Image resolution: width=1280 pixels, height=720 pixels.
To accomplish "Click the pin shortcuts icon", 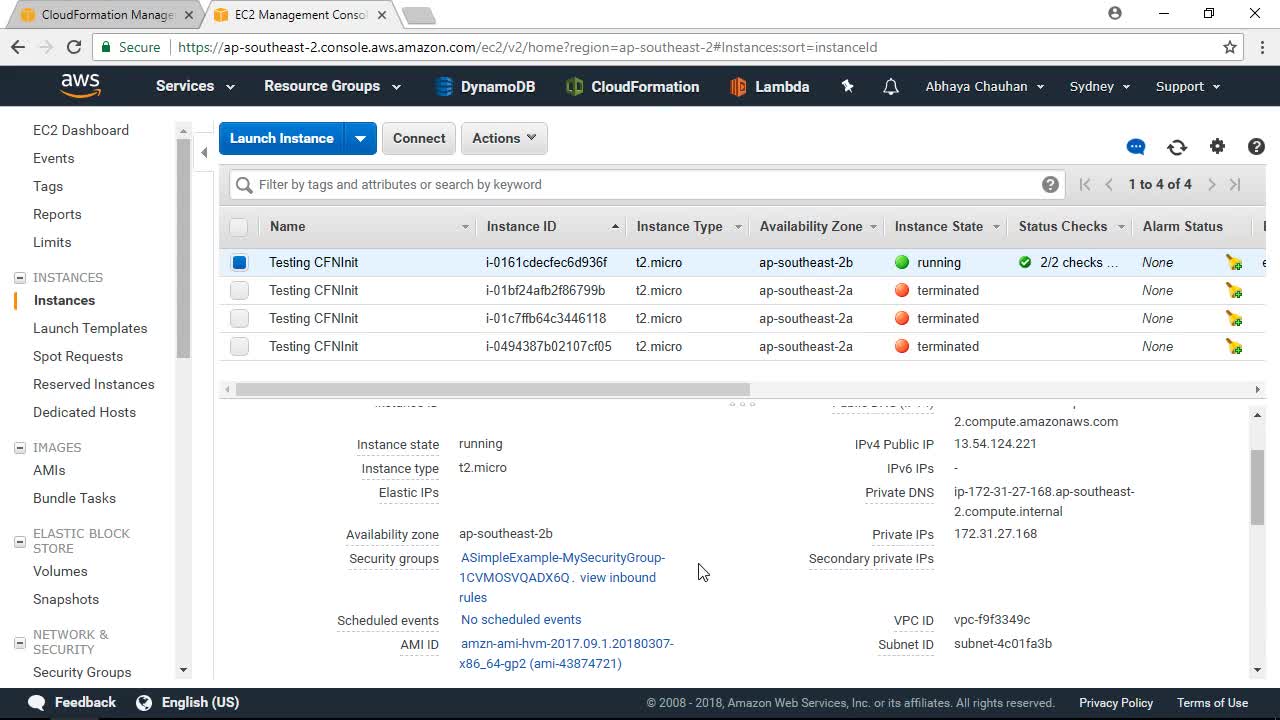I will click(x=847, y=87).
